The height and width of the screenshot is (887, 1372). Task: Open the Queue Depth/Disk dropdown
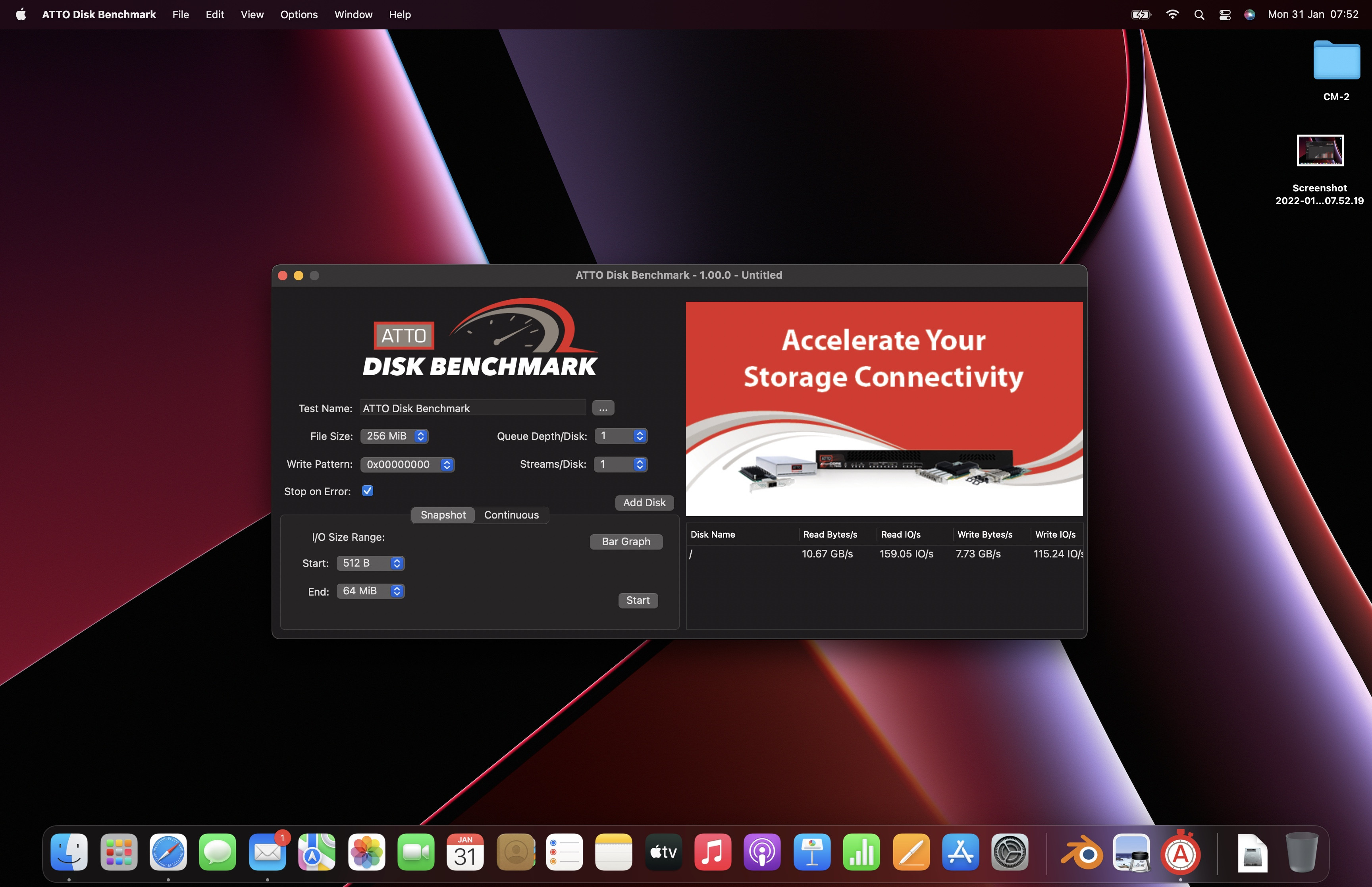pos(620,436)
